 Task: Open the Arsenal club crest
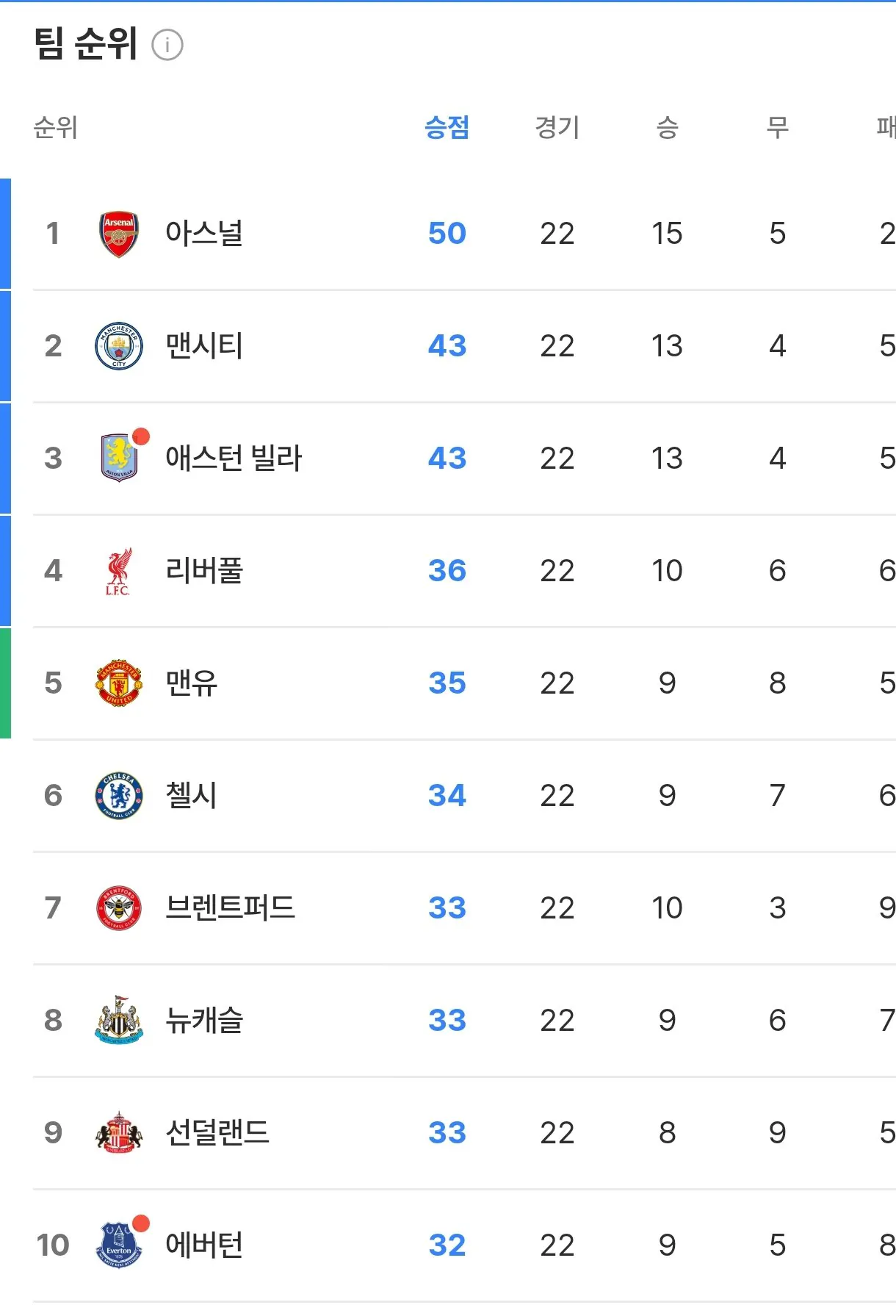coord(119,234)
